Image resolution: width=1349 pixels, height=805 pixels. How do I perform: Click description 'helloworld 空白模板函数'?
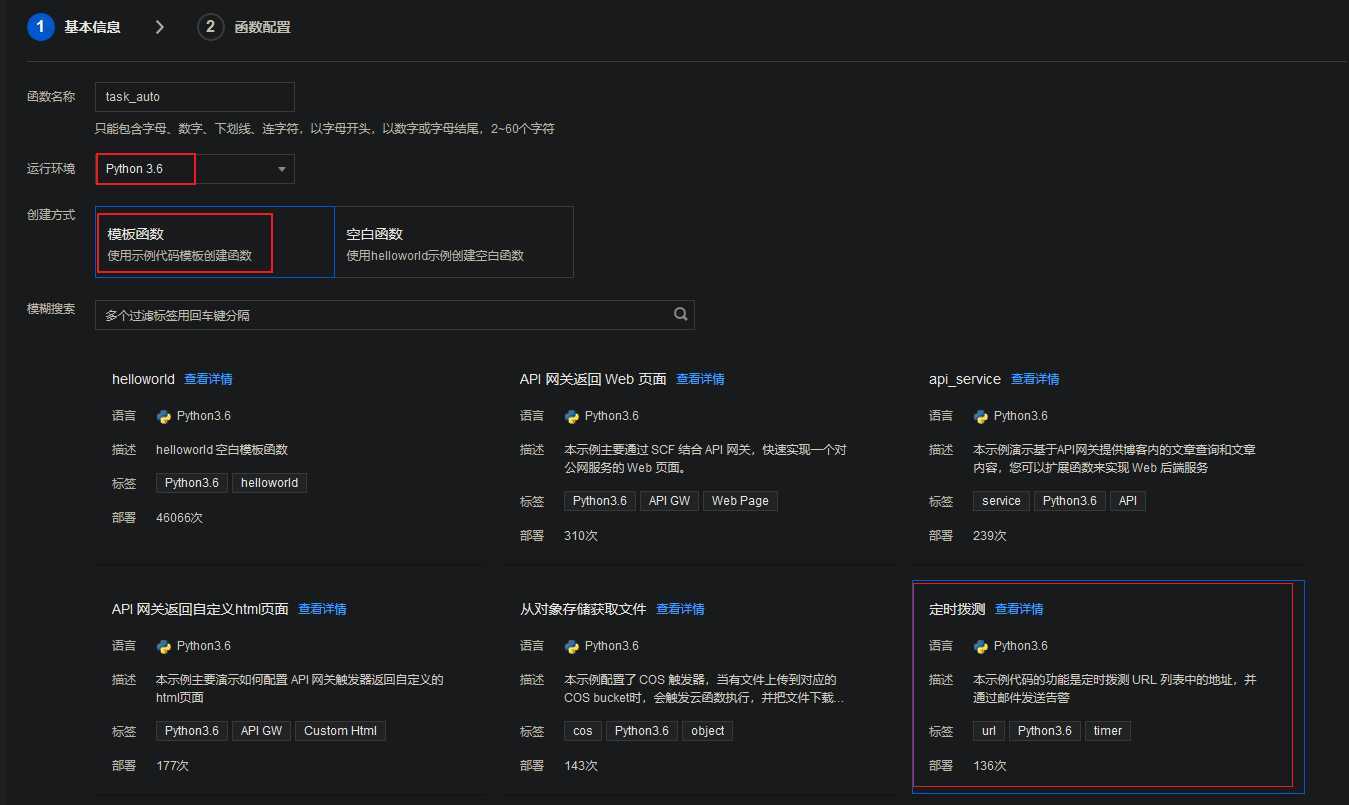(x=222, y=450)
